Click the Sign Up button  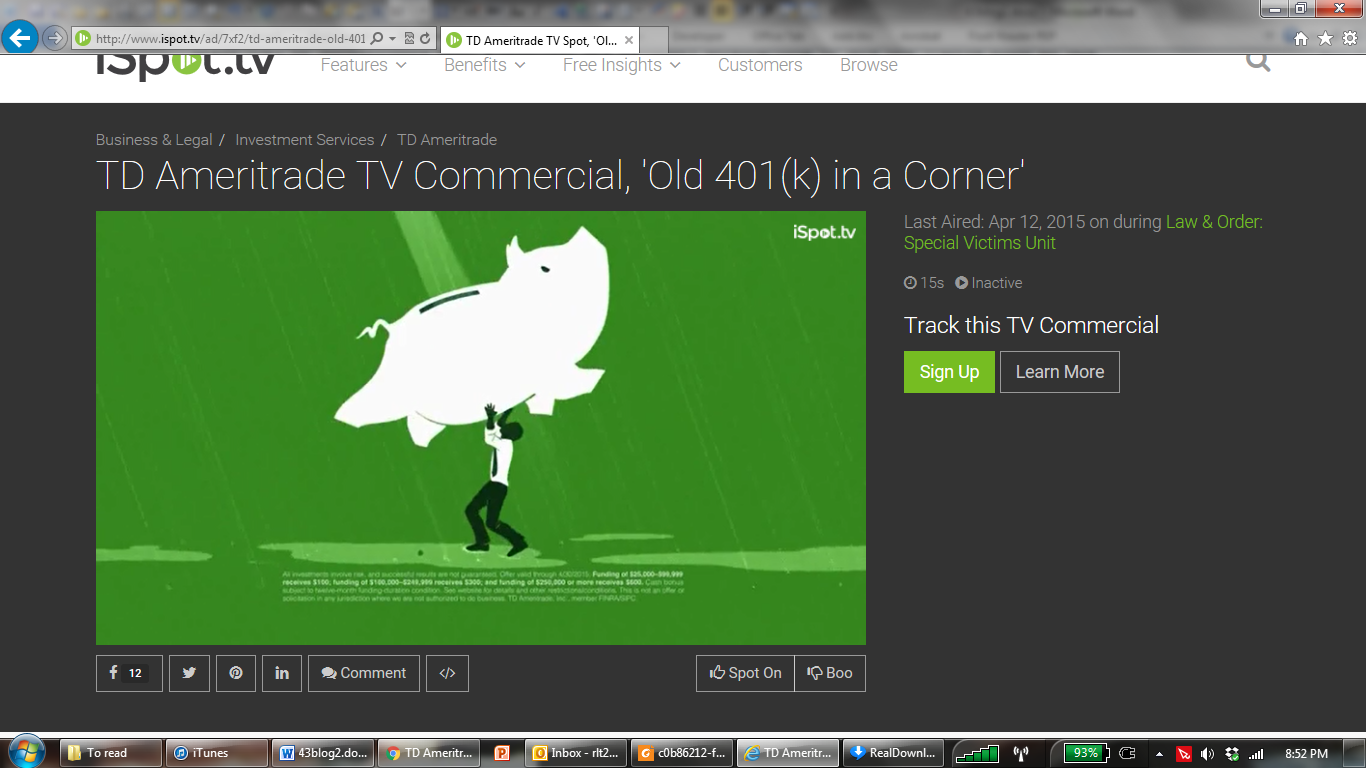[949, 372]
